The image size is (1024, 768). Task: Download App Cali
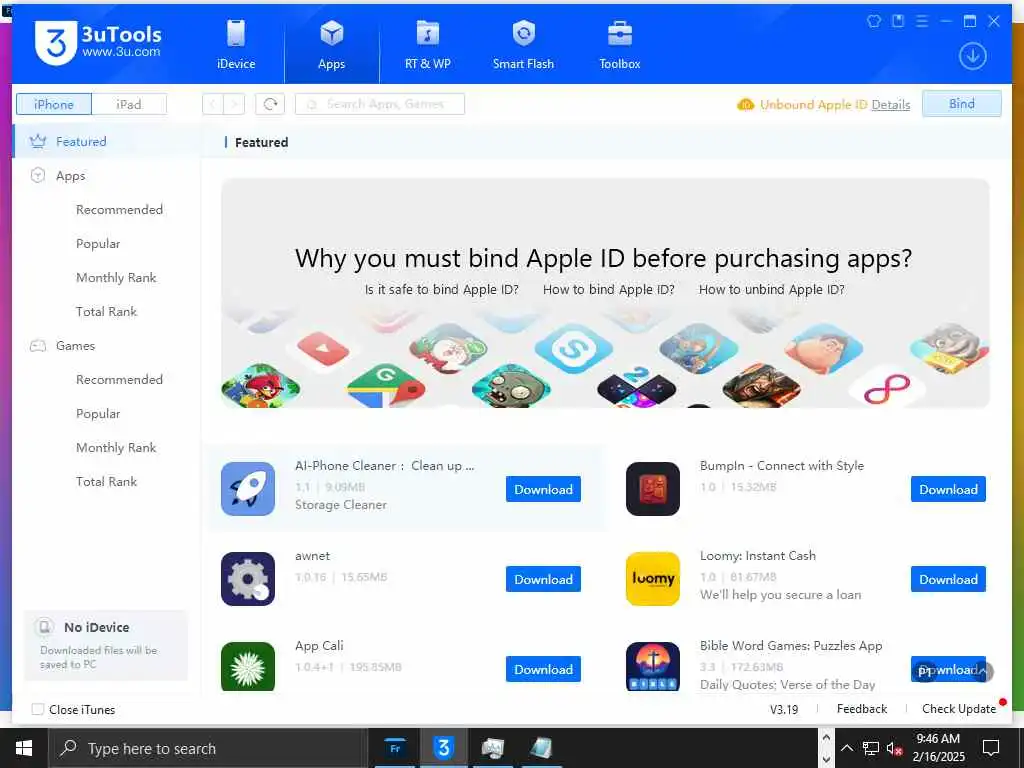[543, 669]
